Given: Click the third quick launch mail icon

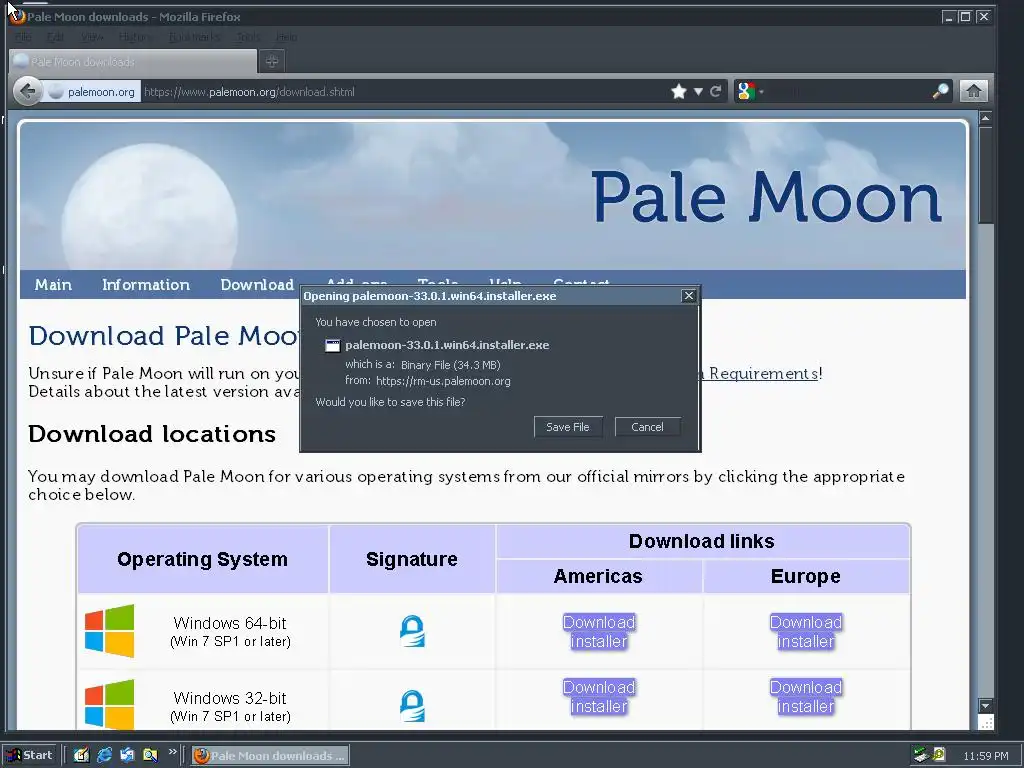Looking at the screenshot, I should (x=127, y=755).
